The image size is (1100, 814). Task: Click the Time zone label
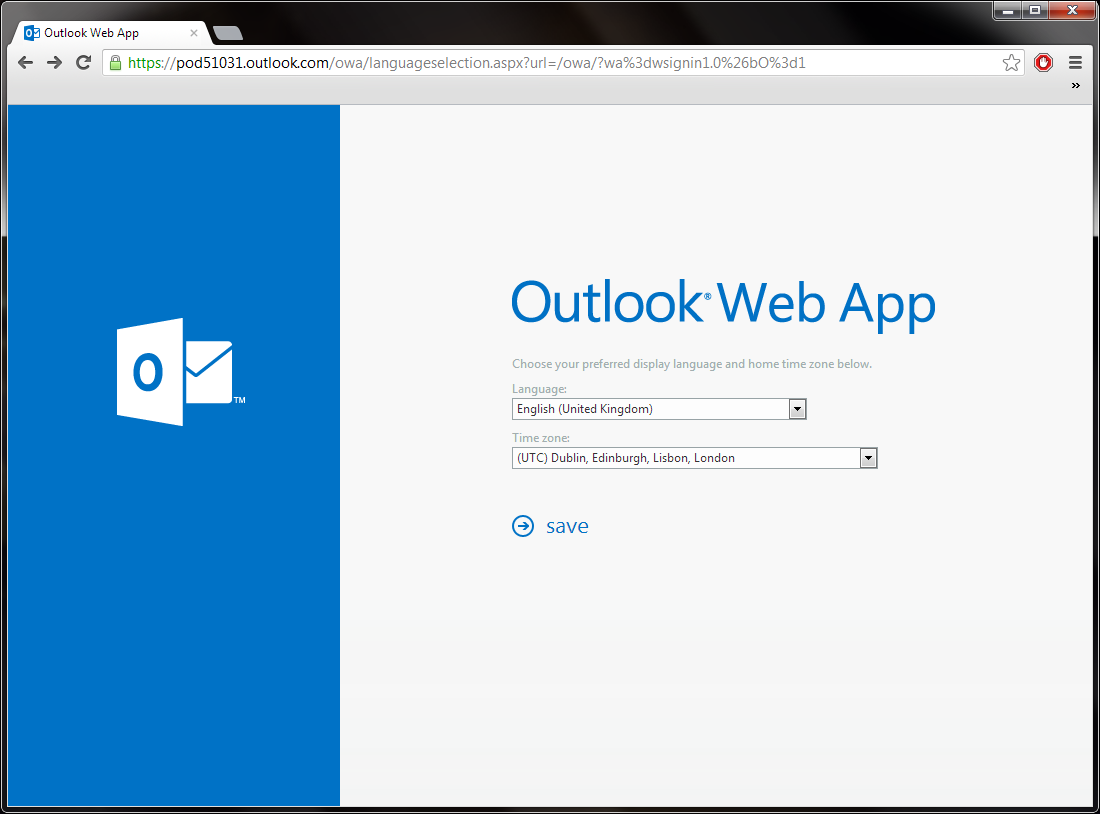click(540, 438)
